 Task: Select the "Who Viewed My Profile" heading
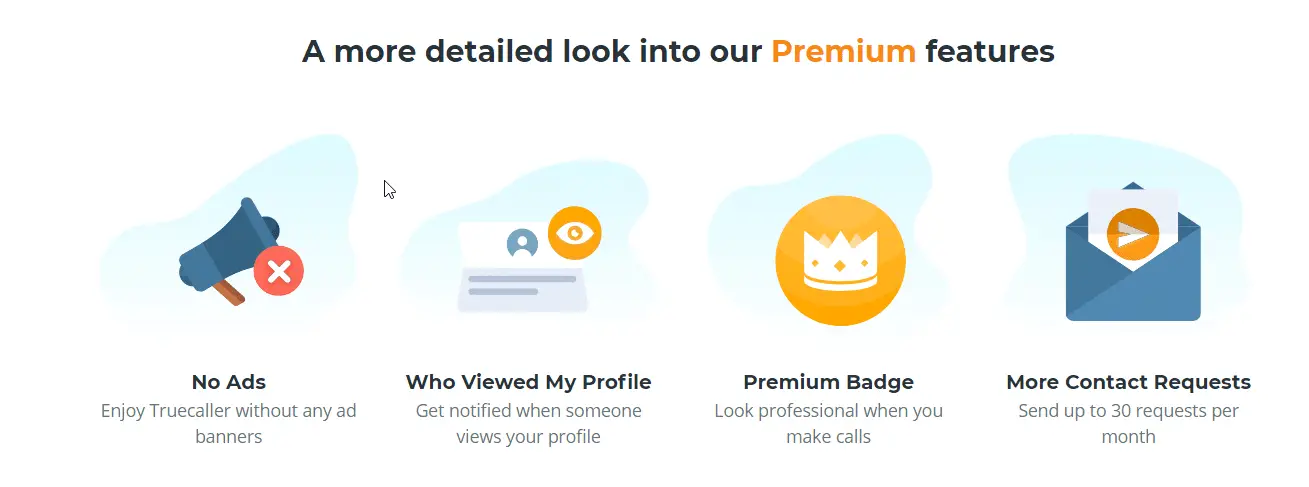tap(528, 382)
